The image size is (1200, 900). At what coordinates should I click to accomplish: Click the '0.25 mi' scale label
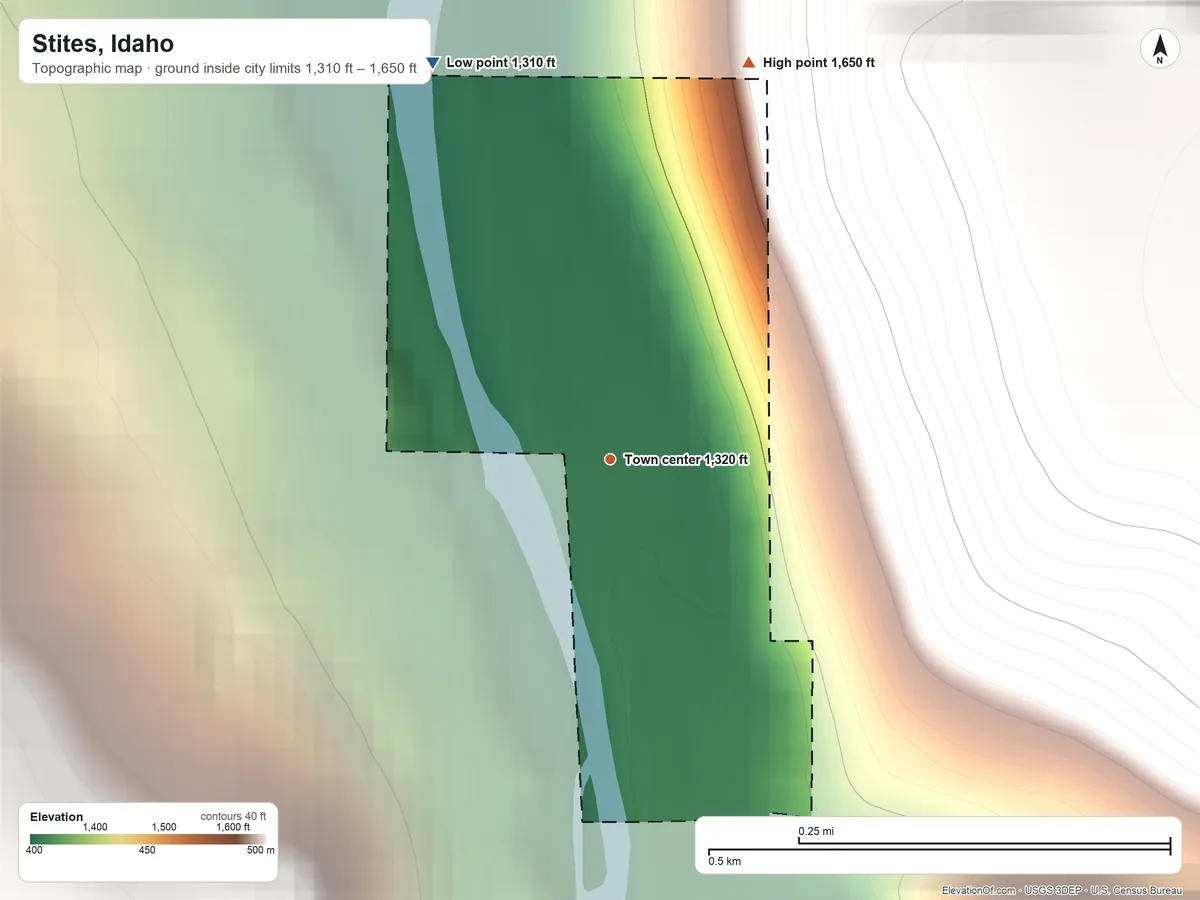point(816,832)
